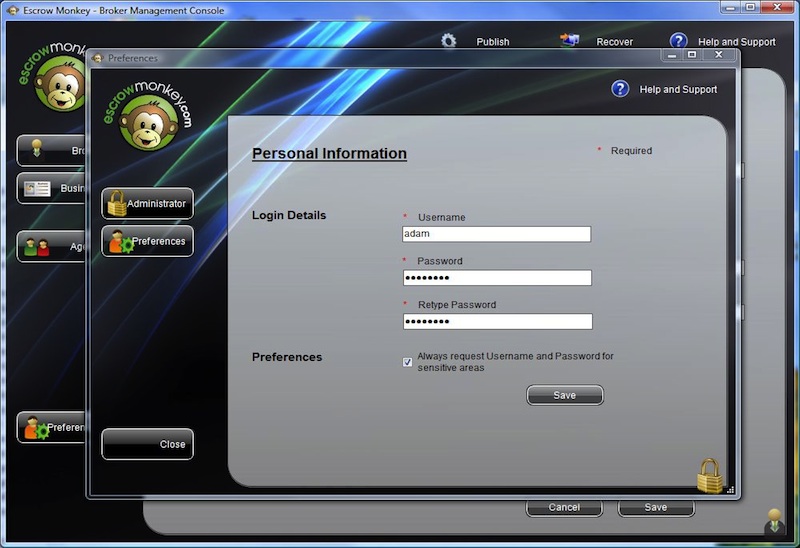
Task: Click the Escrow Monkey logo in Preferences dialog
Action: click(147, 117)
